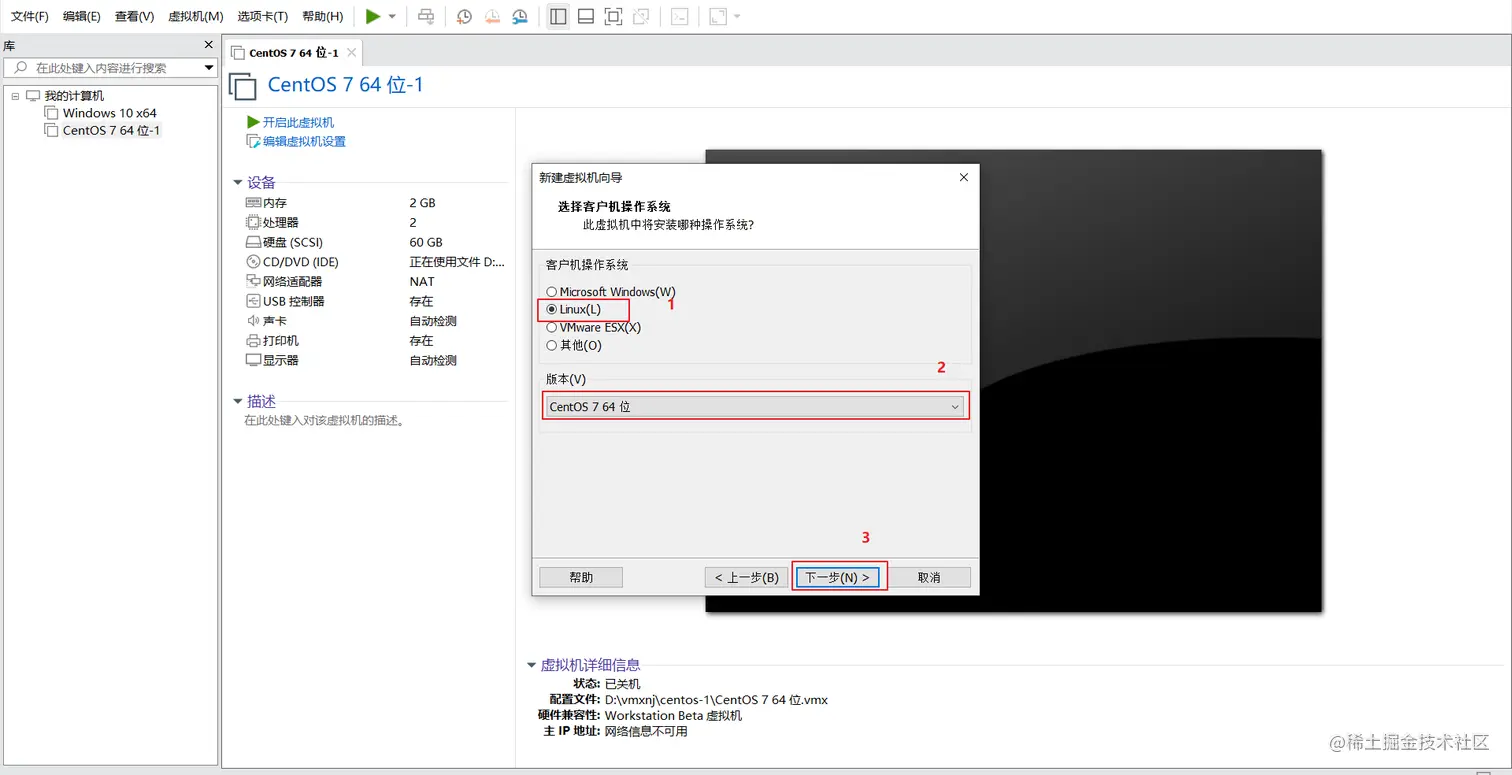Click the stretch guest display icon

[717, 16]
